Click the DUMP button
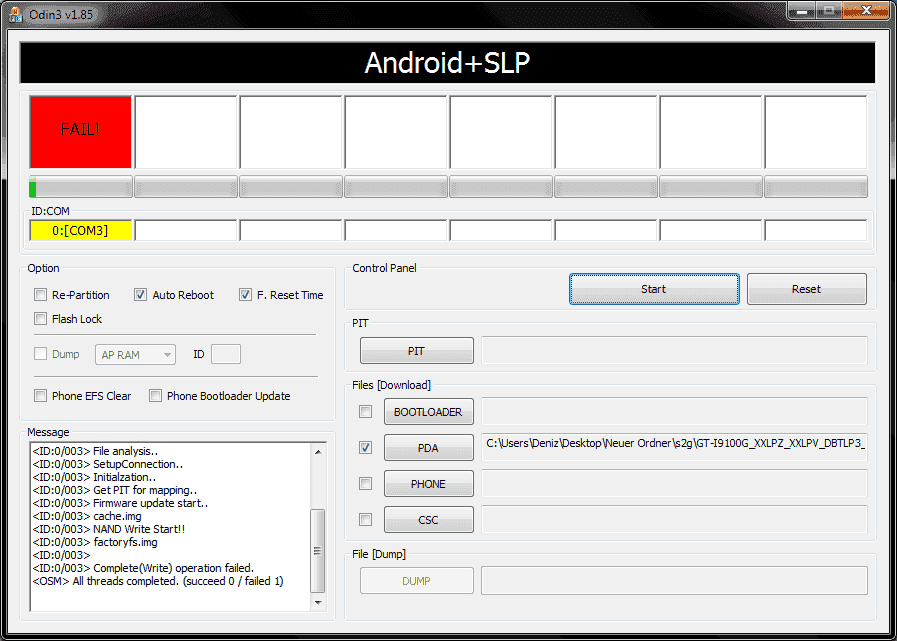 [x=416, y=581]
